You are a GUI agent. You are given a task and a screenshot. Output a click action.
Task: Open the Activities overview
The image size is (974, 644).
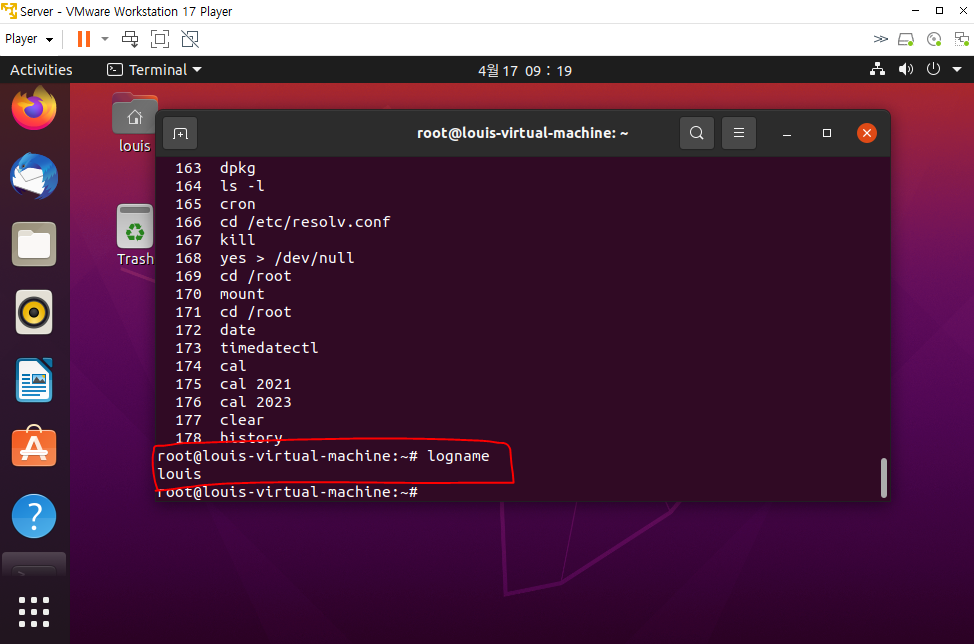pos(41,70)
